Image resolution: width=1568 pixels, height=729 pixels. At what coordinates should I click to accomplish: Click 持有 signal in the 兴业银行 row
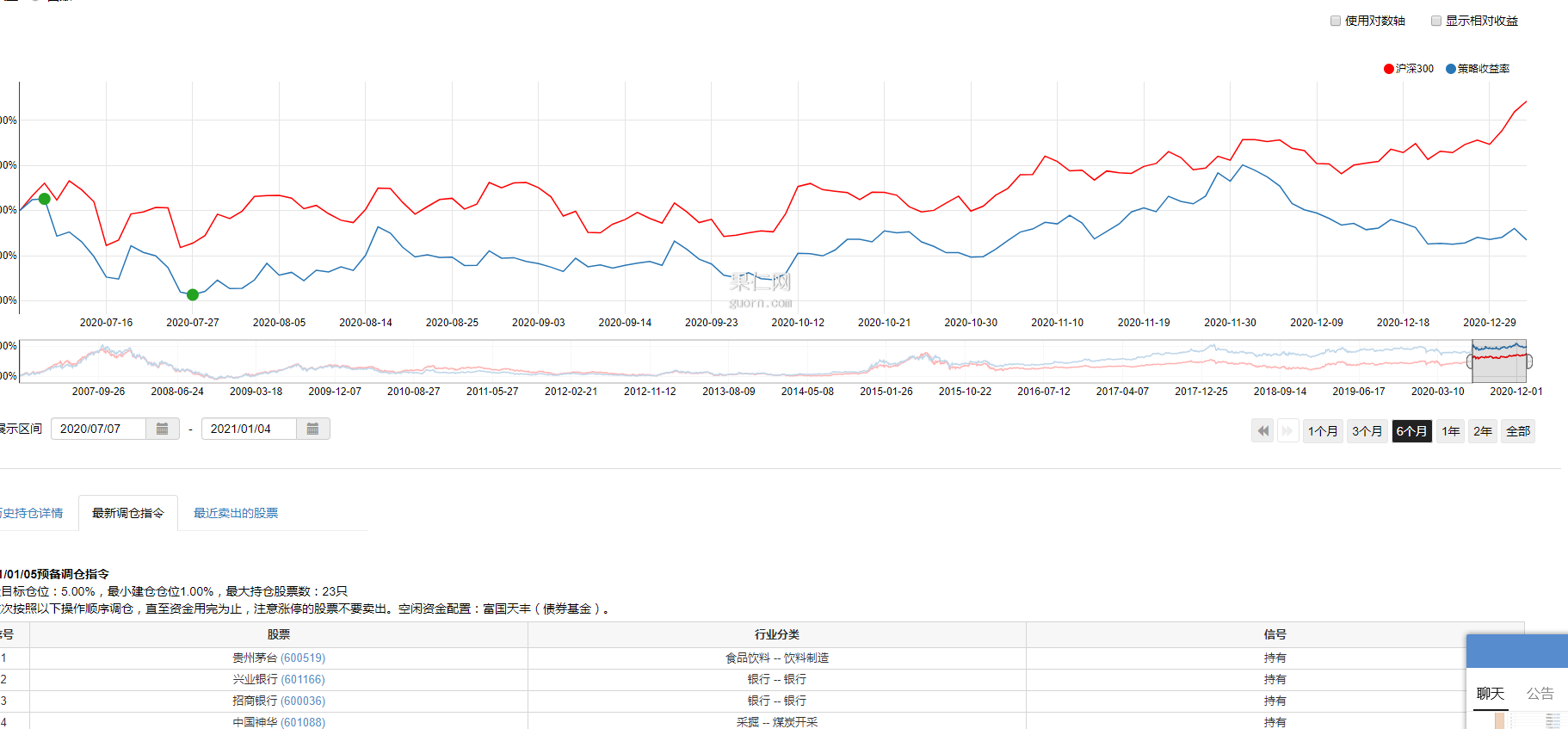coord(1275,680)
